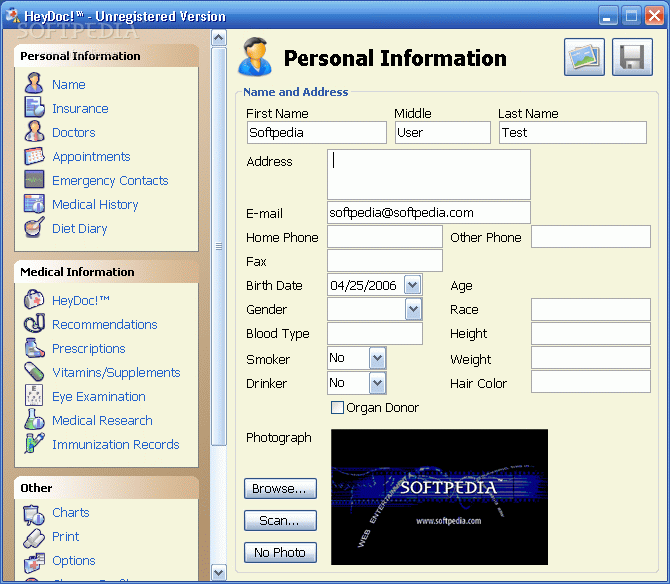The height and width of the screenshot is (584, 670).
Task: Click the Height input field
Action: coord(591,334)
